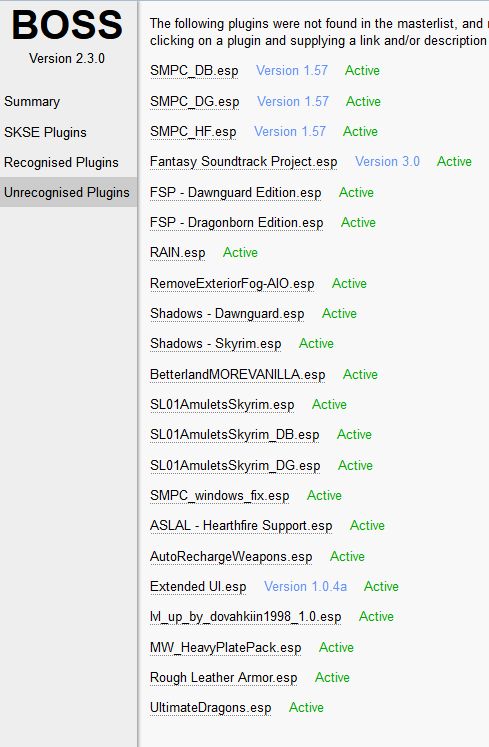
Task: Click Active status of Fantasy Soundtrack Project.esp
Action: [454, 162]
